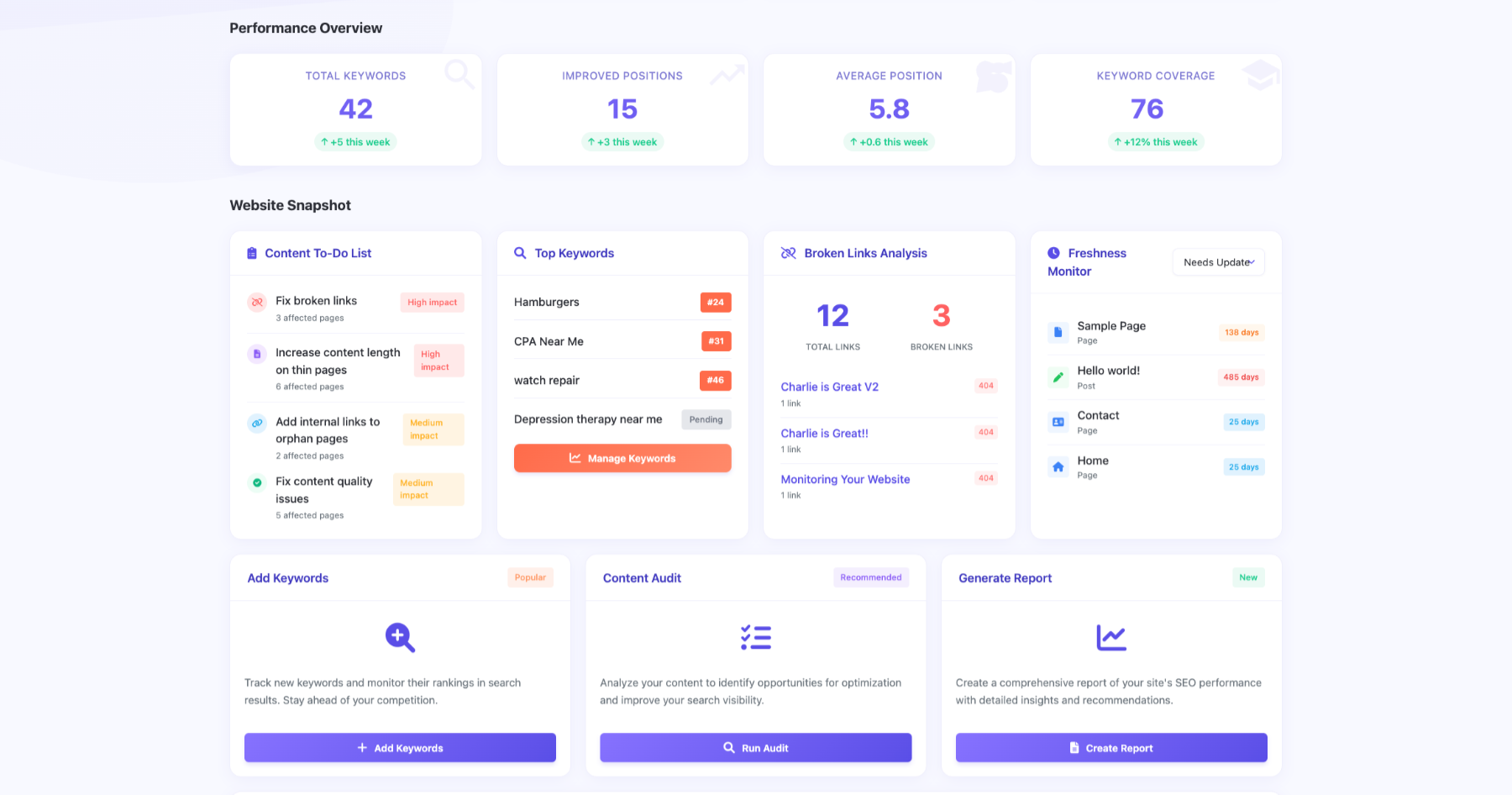Click the Add Keywords button
Viewport: 1512px width, 795px height.
click(x=400, y=748)
